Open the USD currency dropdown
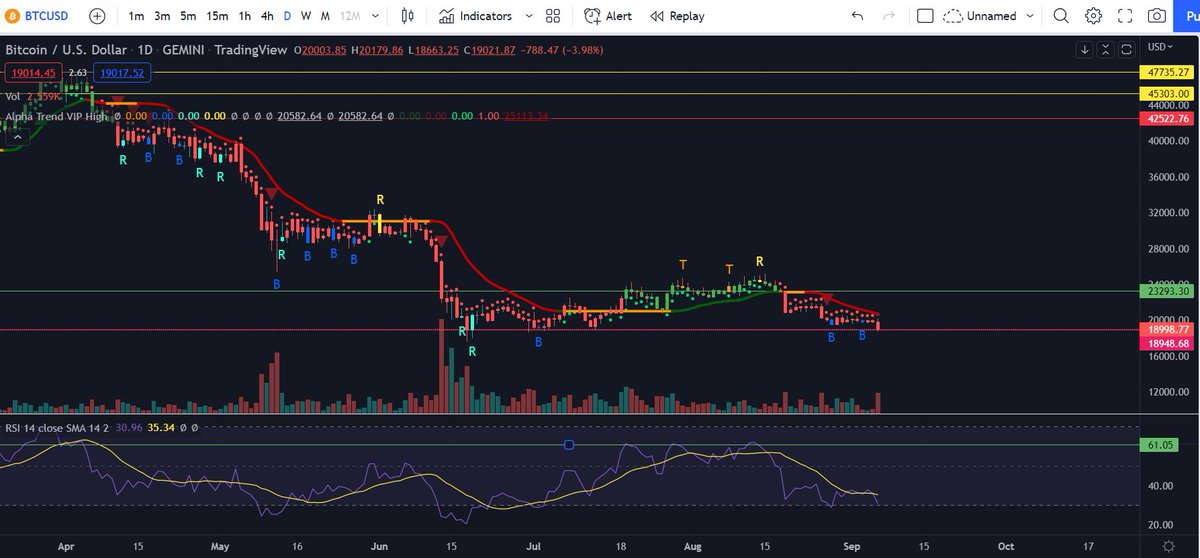This screenshot has width=1200, height=558. pyautogui.click(x=1160, y=47)
